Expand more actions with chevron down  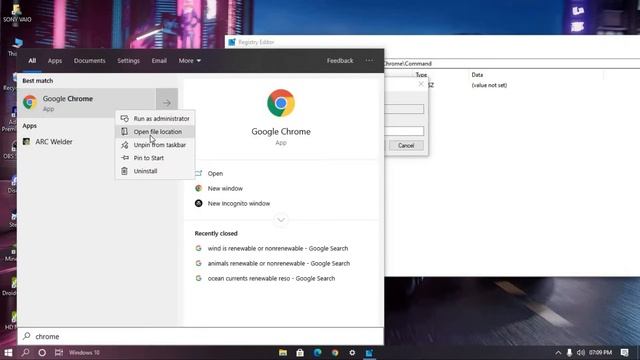point(281,220)
